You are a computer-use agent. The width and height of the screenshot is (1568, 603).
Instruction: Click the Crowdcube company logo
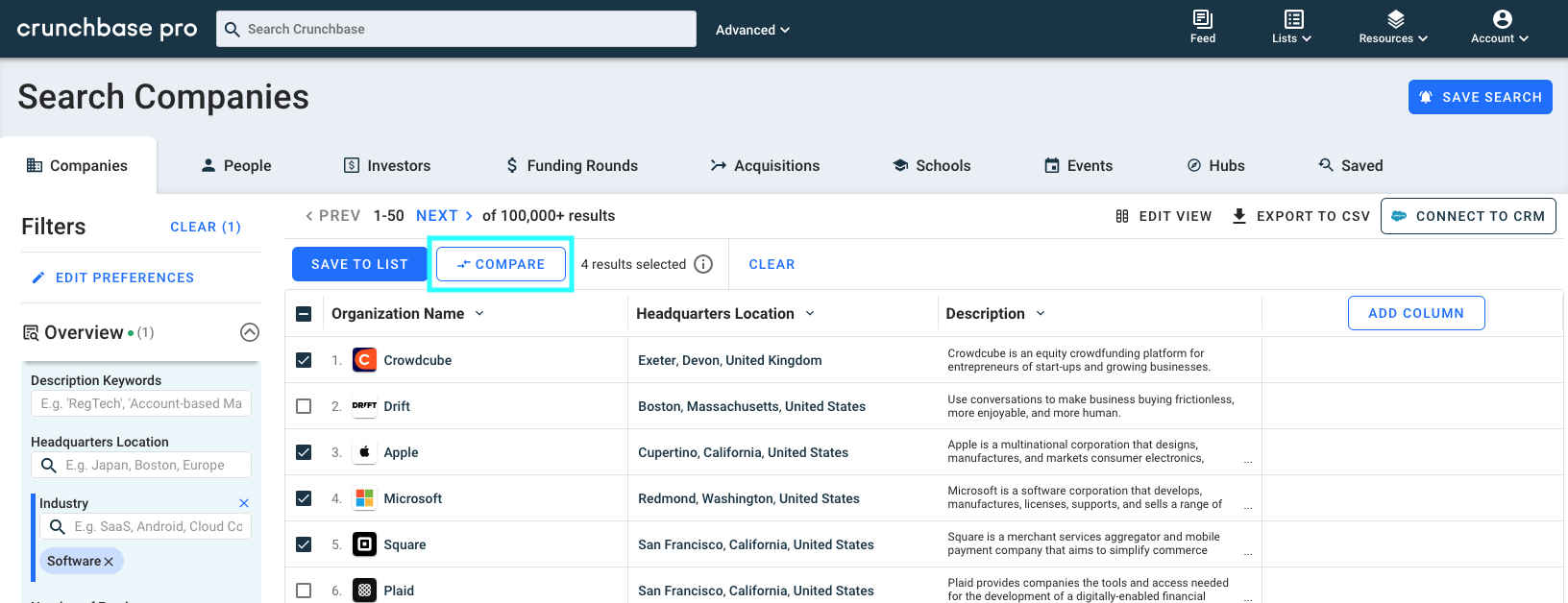pos(364,360)
